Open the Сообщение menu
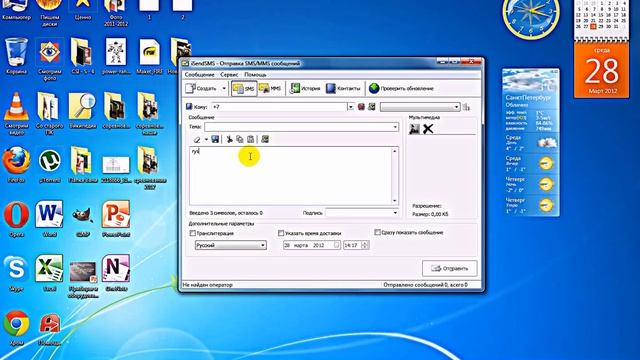This screenshot has height=360, width=640. [x=199, y=75]
